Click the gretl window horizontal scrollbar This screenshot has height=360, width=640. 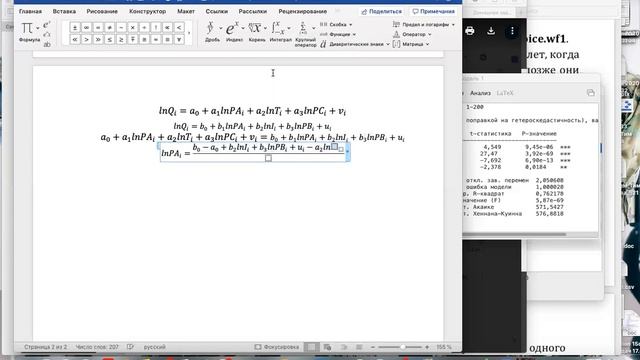515,234
